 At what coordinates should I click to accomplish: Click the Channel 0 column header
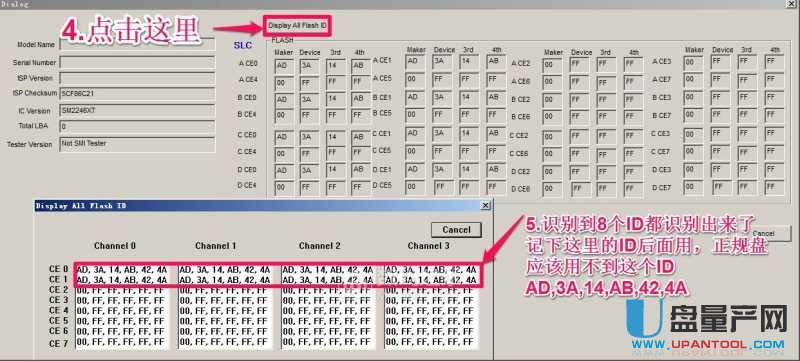[x=115, y=246]
